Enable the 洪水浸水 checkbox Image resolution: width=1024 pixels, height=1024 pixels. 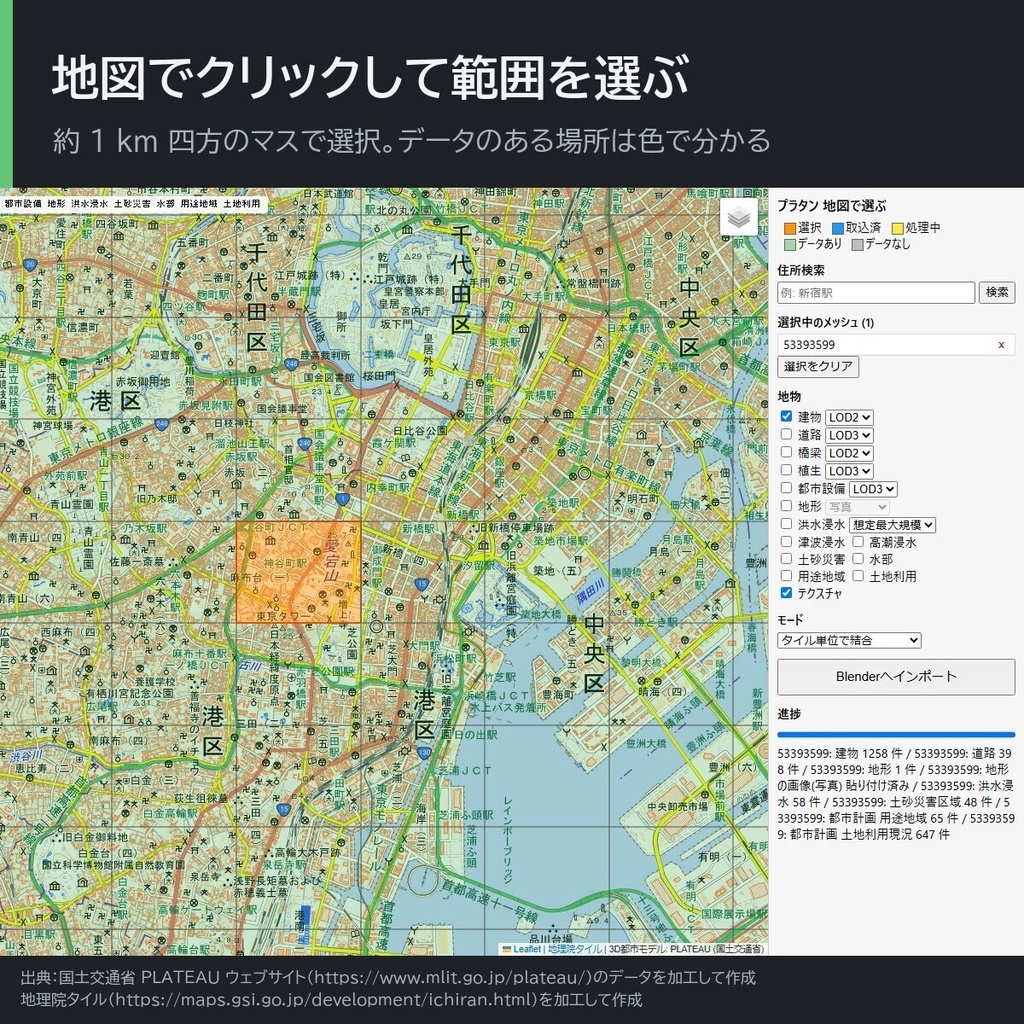point(786,524)
